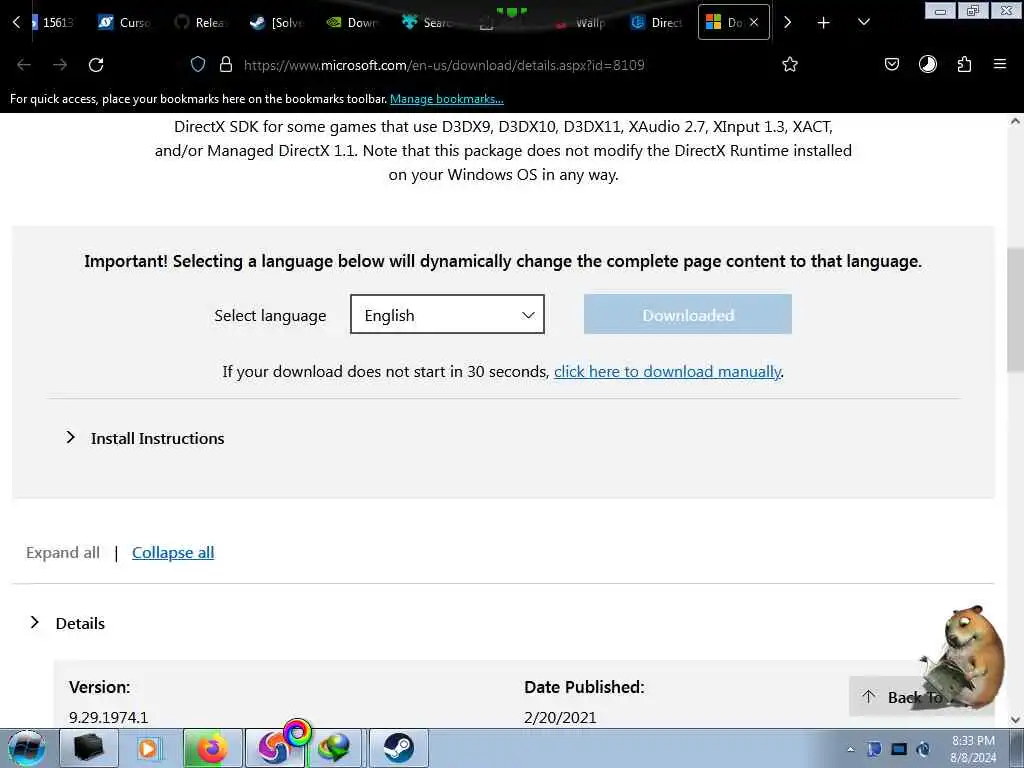Switch to Firefox in the taskbar
The image size is (1024, 768).
212,748
